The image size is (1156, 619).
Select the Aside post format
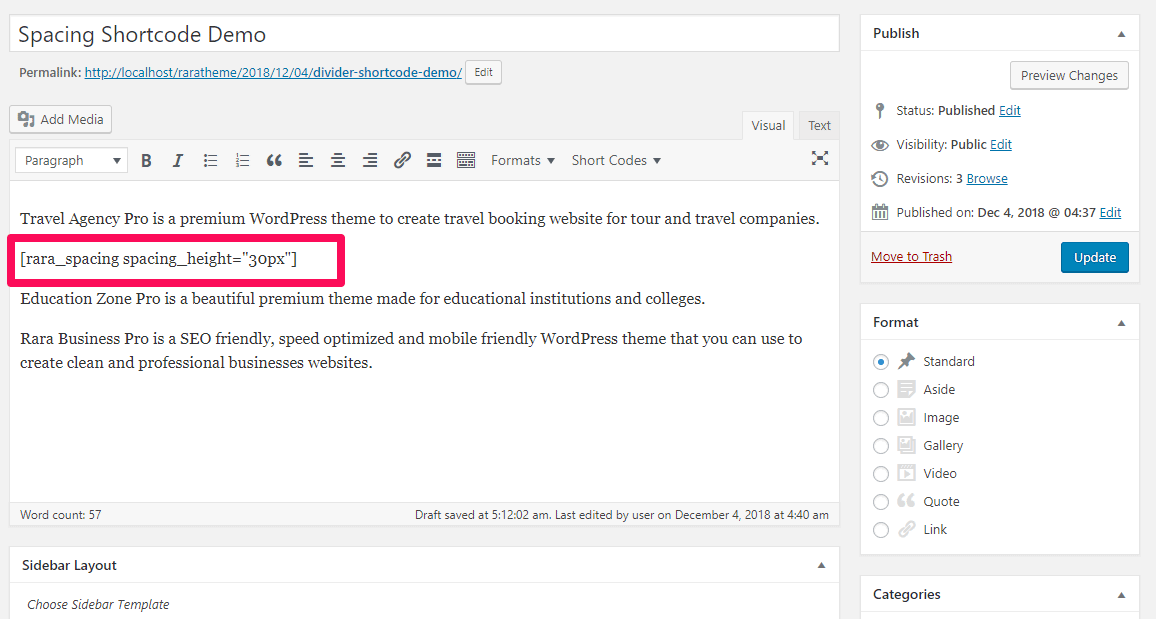(x=881, y=390)
